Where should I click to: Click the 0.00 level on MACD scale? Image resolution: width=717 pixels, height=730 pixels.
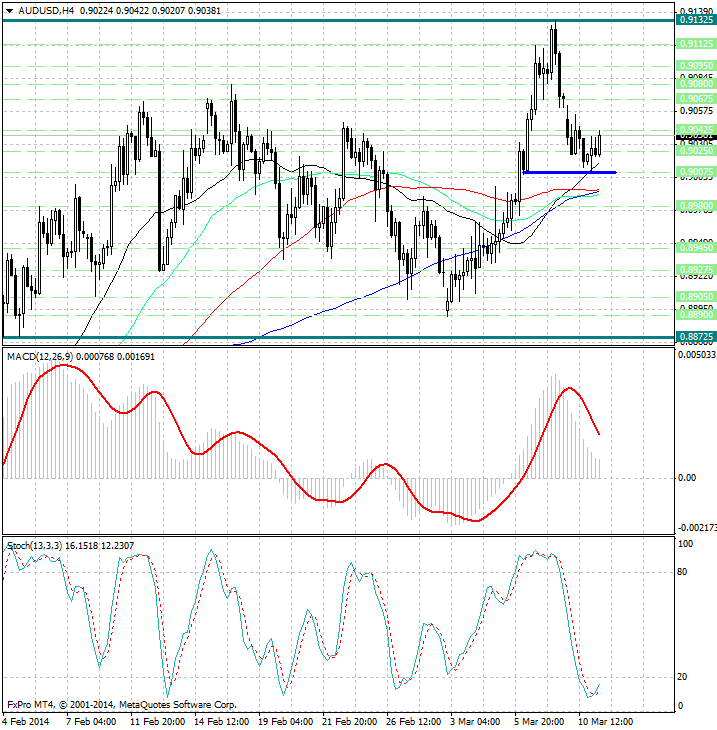coord(687,478)
